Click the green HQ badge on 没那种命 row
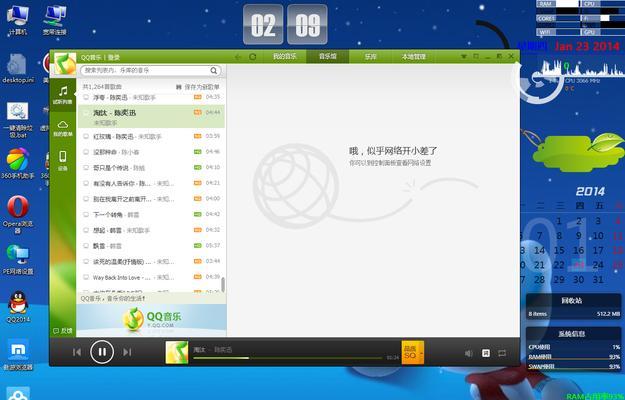Screen dimensions: 625x400 [198, 151]
